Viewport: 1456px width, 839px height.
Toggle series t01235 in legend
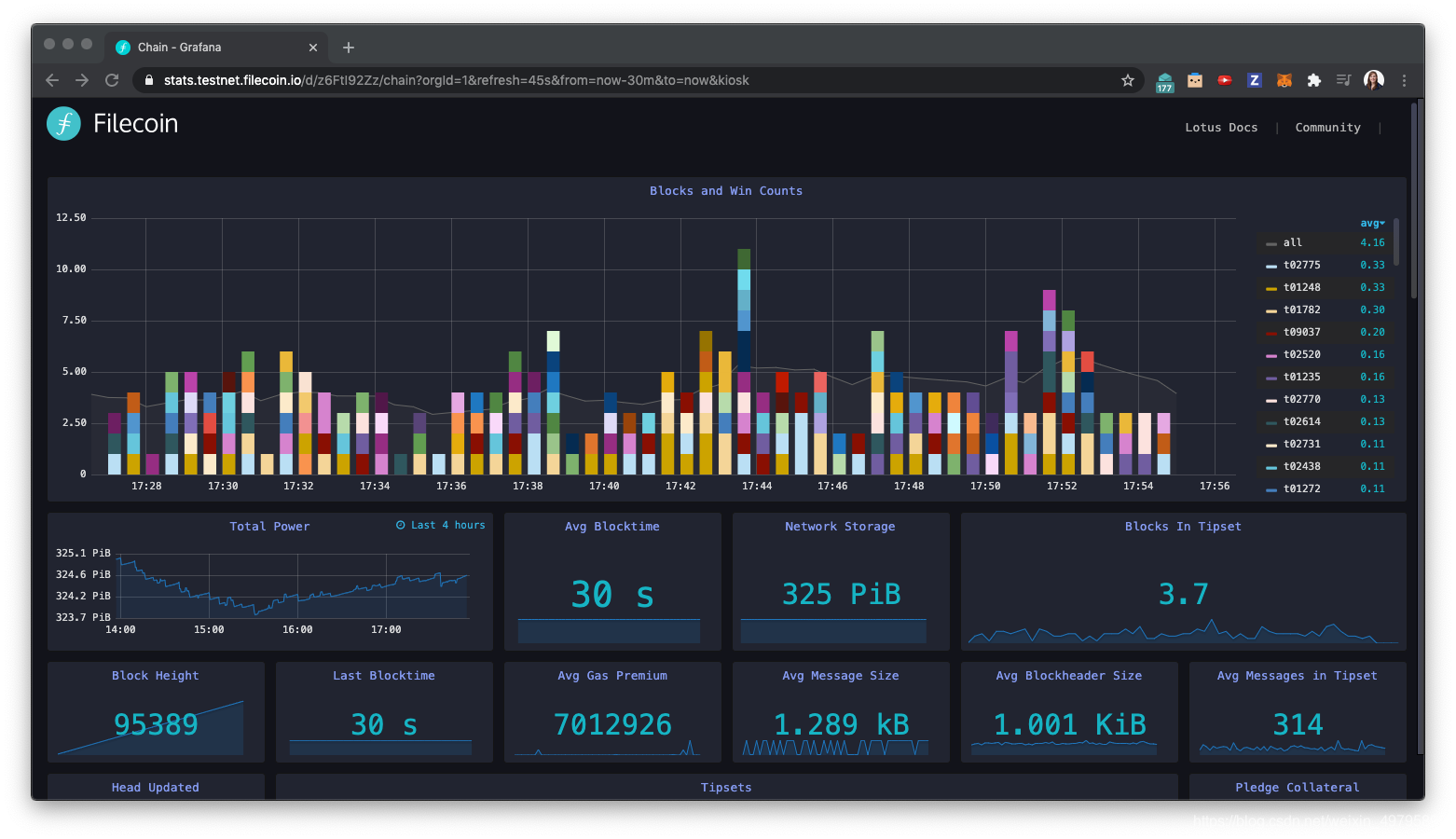1301,377
